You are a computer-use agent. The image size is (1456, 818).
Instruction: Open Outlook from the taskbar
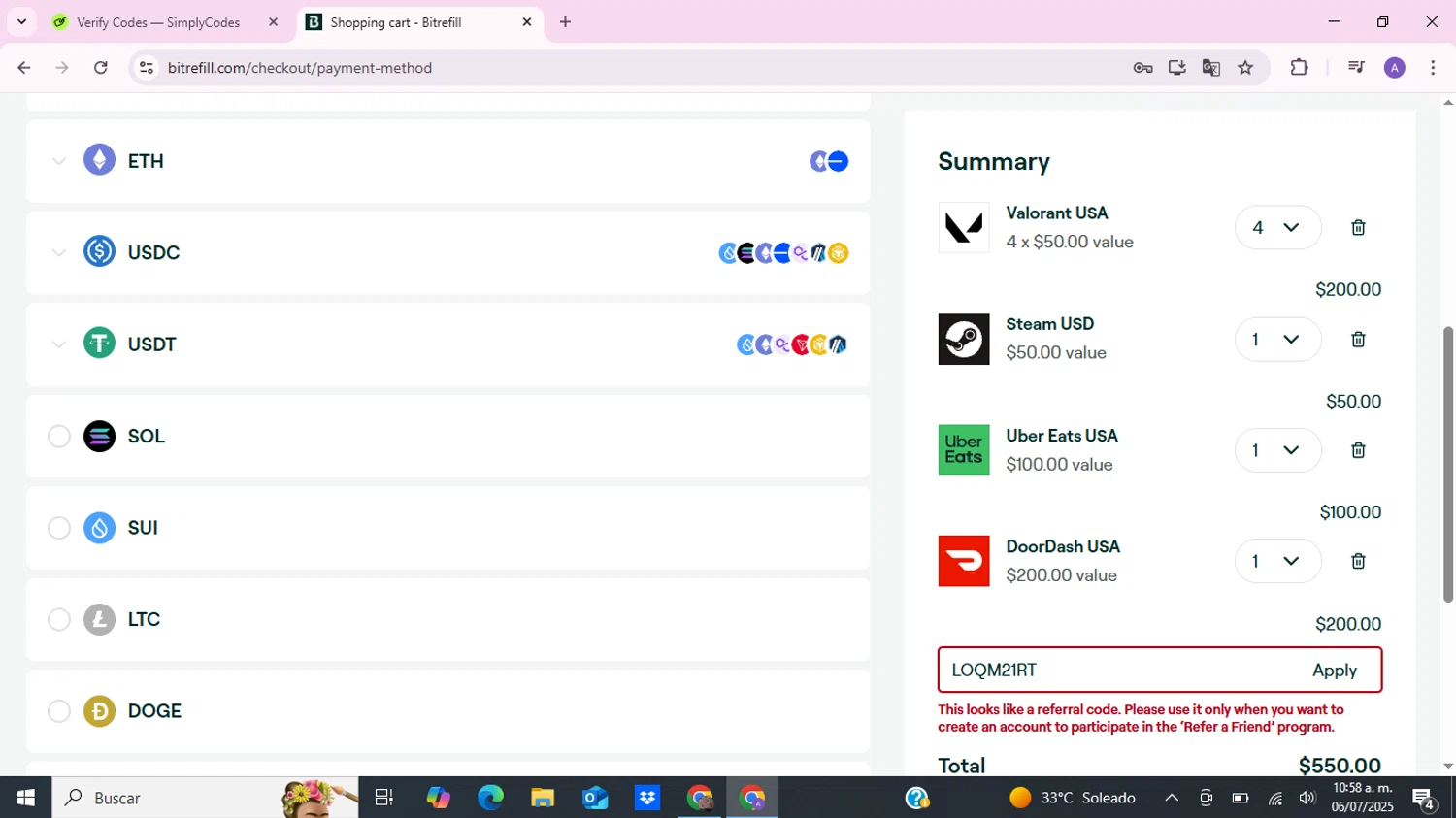point(595,798)
